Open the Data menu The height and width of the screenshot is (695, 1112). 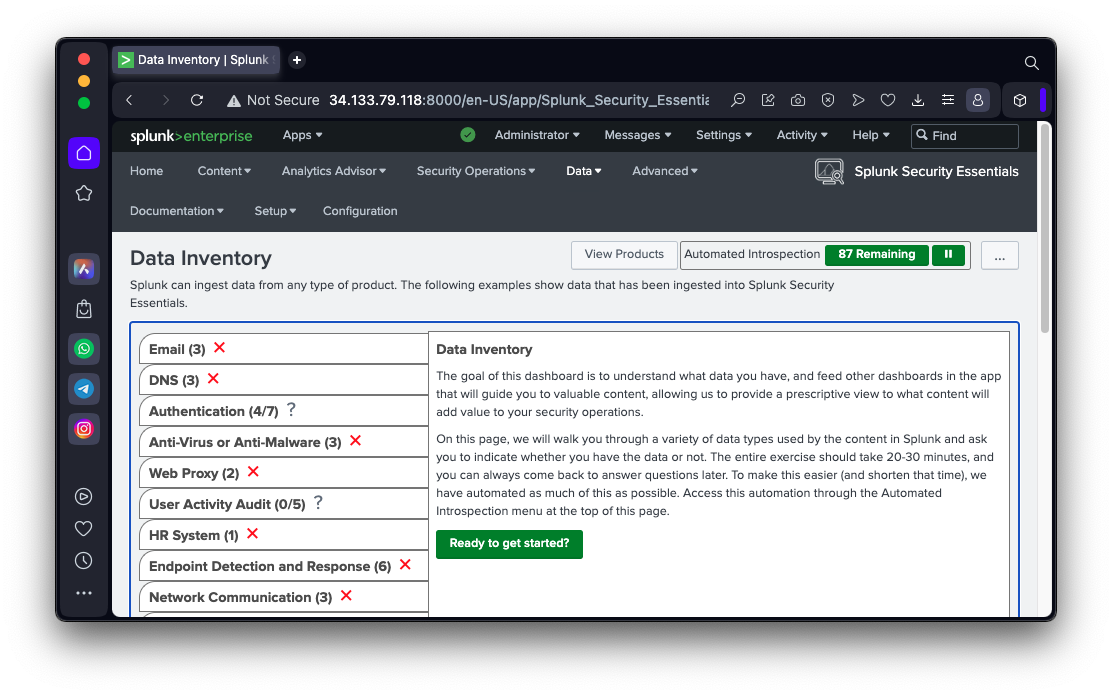pyautogui.click(x=583, y=171)
